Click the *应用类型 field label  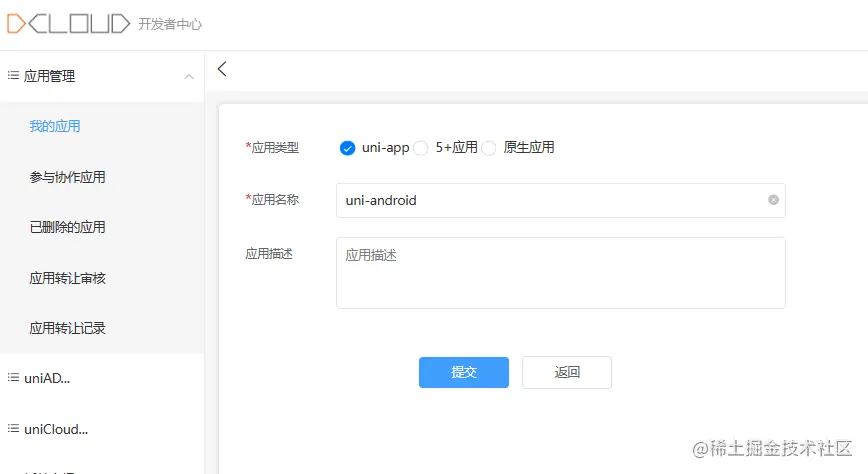(272, 147)
